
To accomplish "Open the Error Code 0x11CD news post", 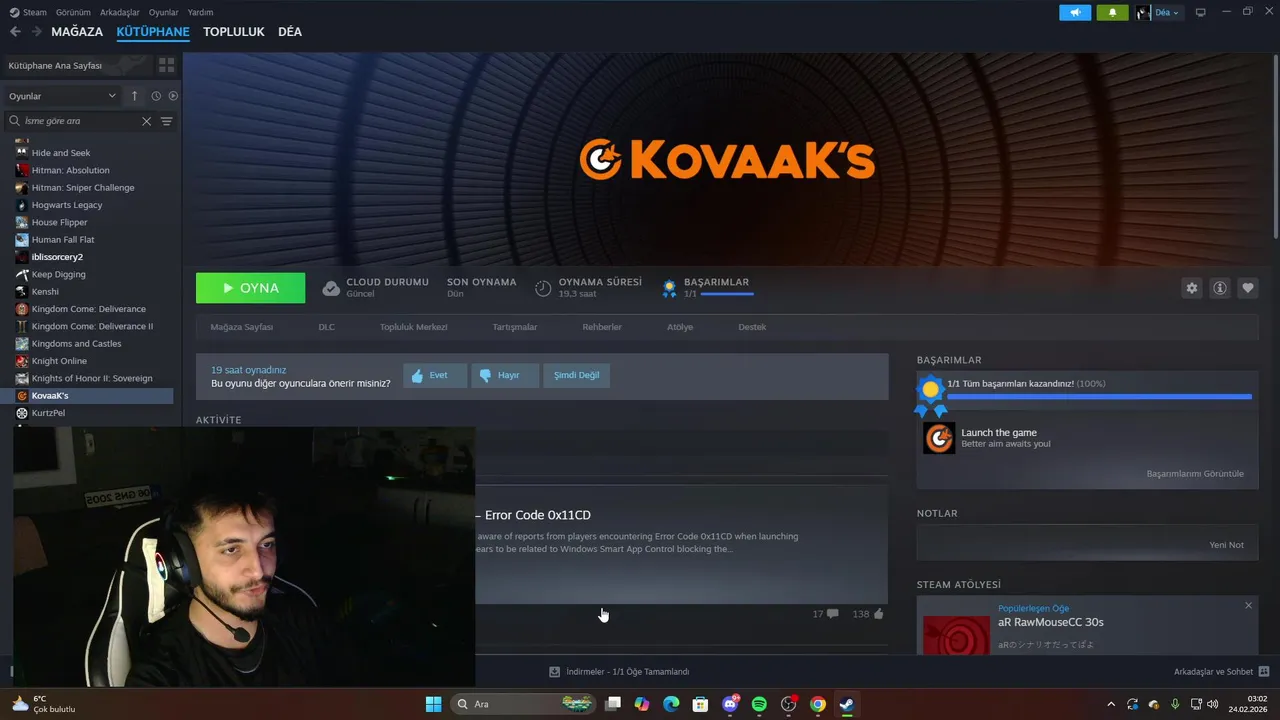I will pyautogui.click(x=681, y=544).
